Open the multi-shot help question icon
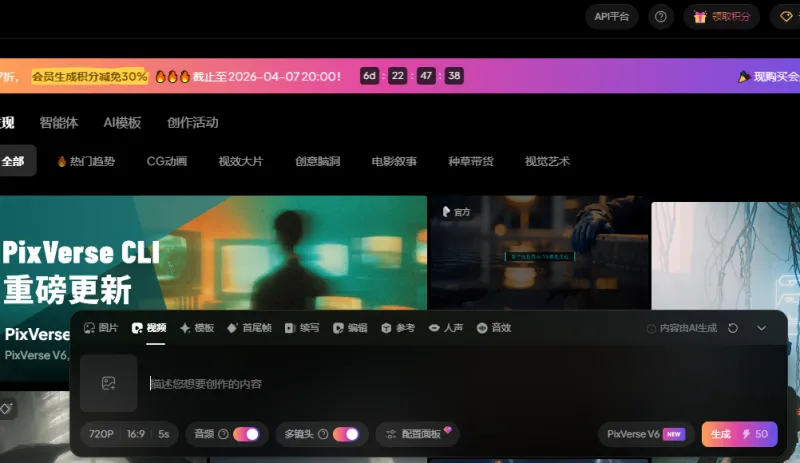The height and width of the screenshot is (463, 800). (x=323, y=434)
